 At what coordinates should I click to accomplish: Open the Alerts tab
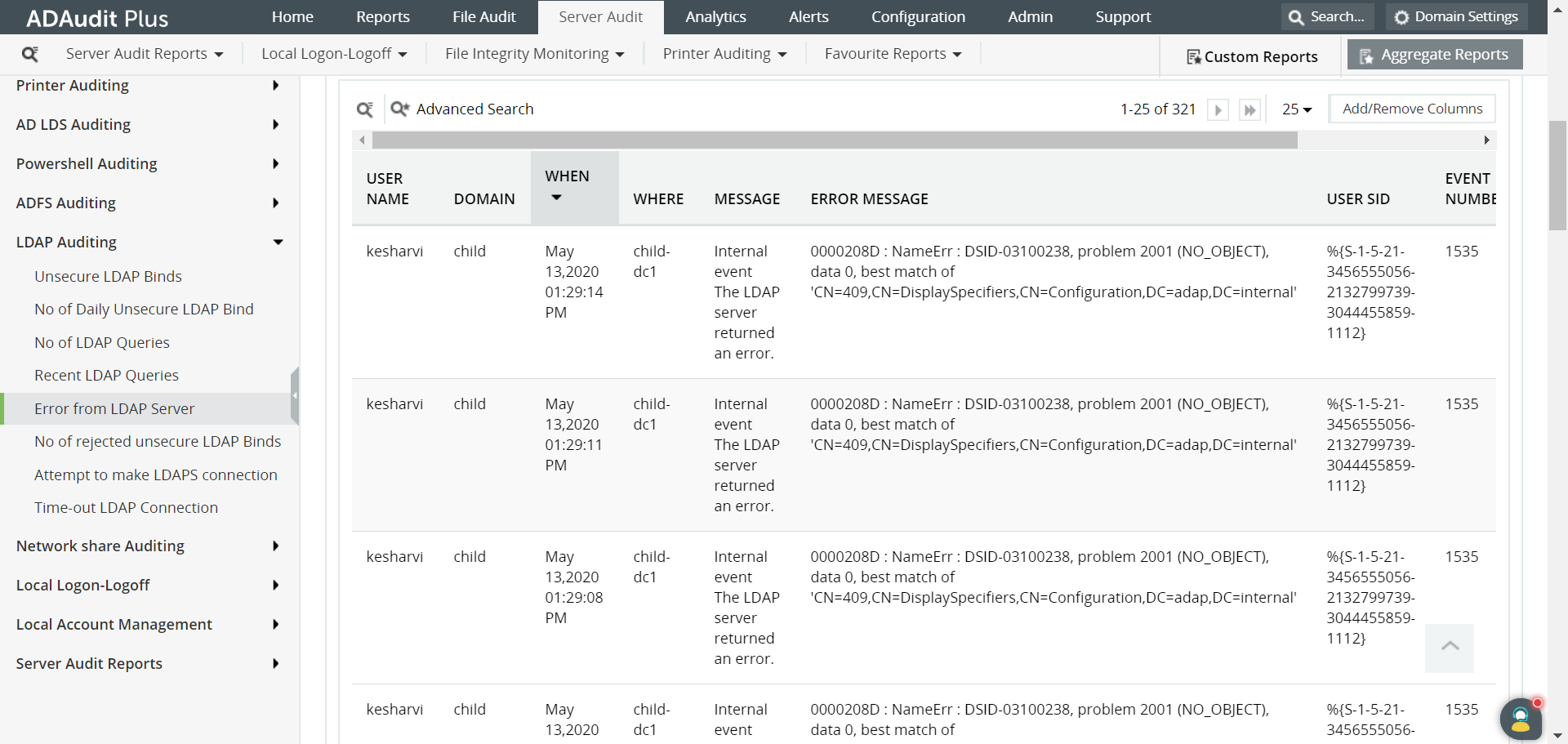click(808, 17)
